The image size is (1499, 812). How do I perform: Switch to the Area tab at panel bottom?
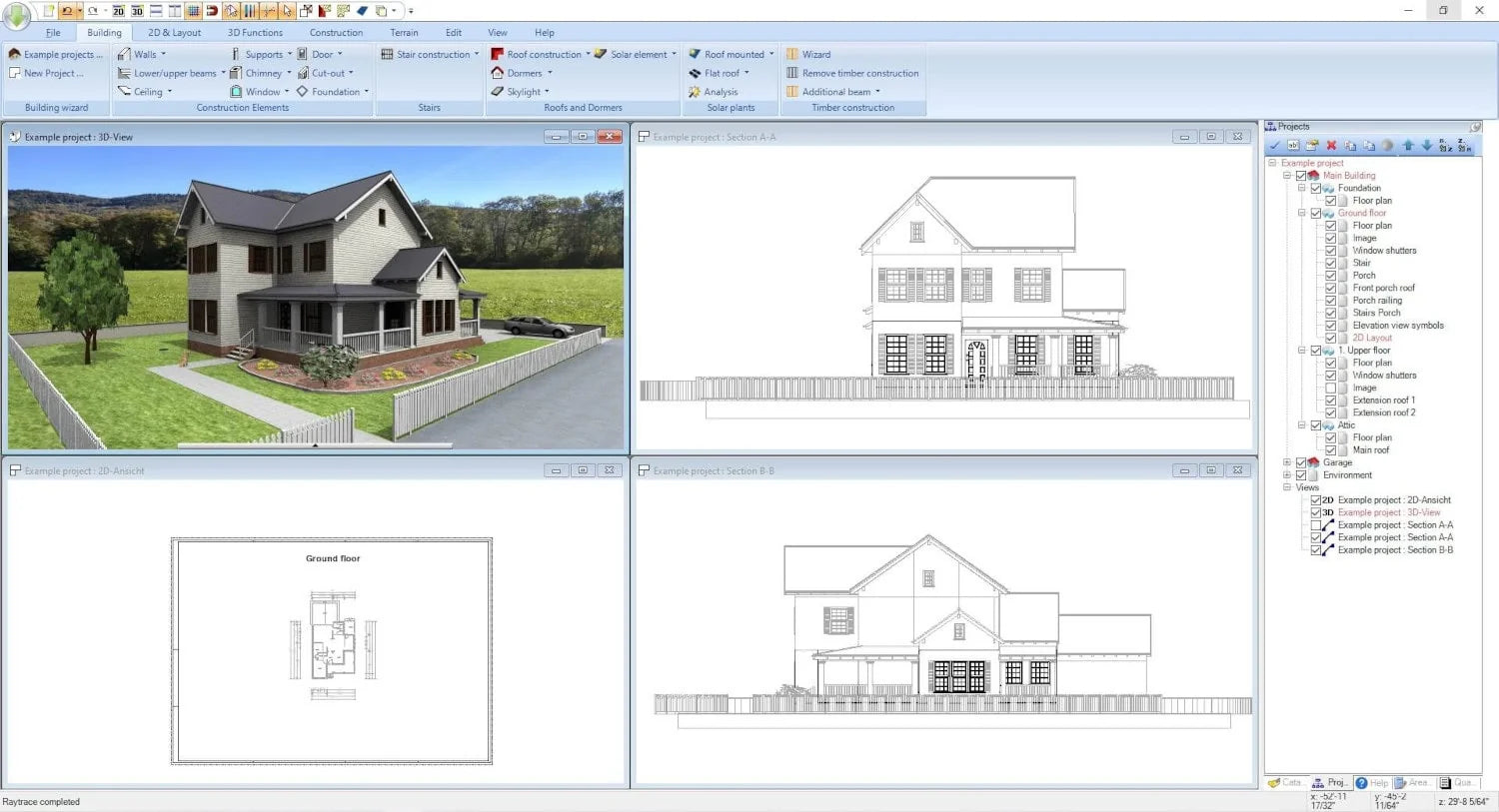coord(1412,783)
